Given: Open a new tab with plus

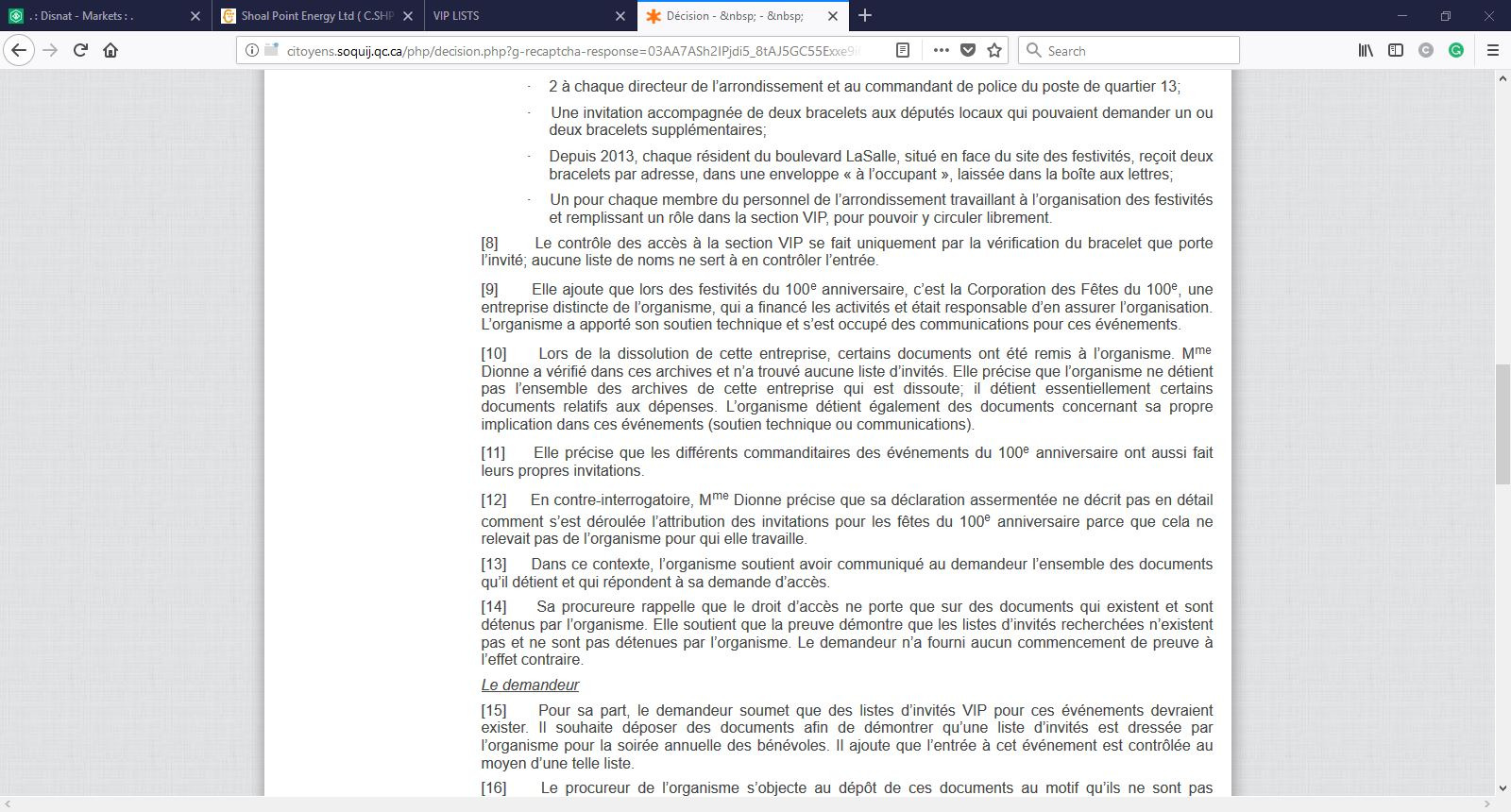Looking at the screenshot, I should pyautogui.click(x=865, y=15).
